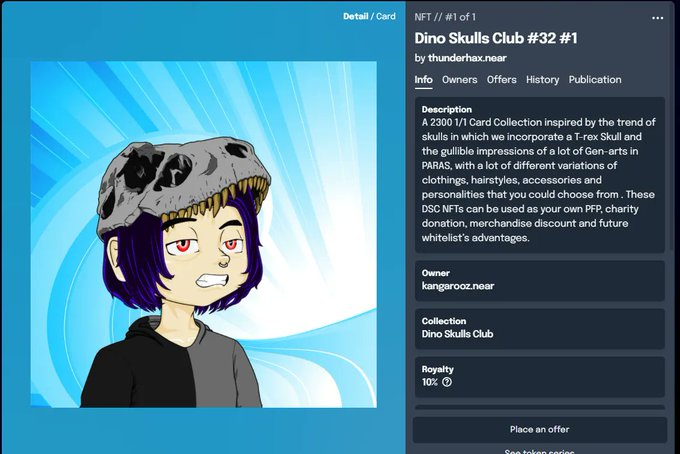Open the Owners tab
Image resolution: width=680 pixels, height=454 pixels.
pyautogui.click(x=459, y=80)
